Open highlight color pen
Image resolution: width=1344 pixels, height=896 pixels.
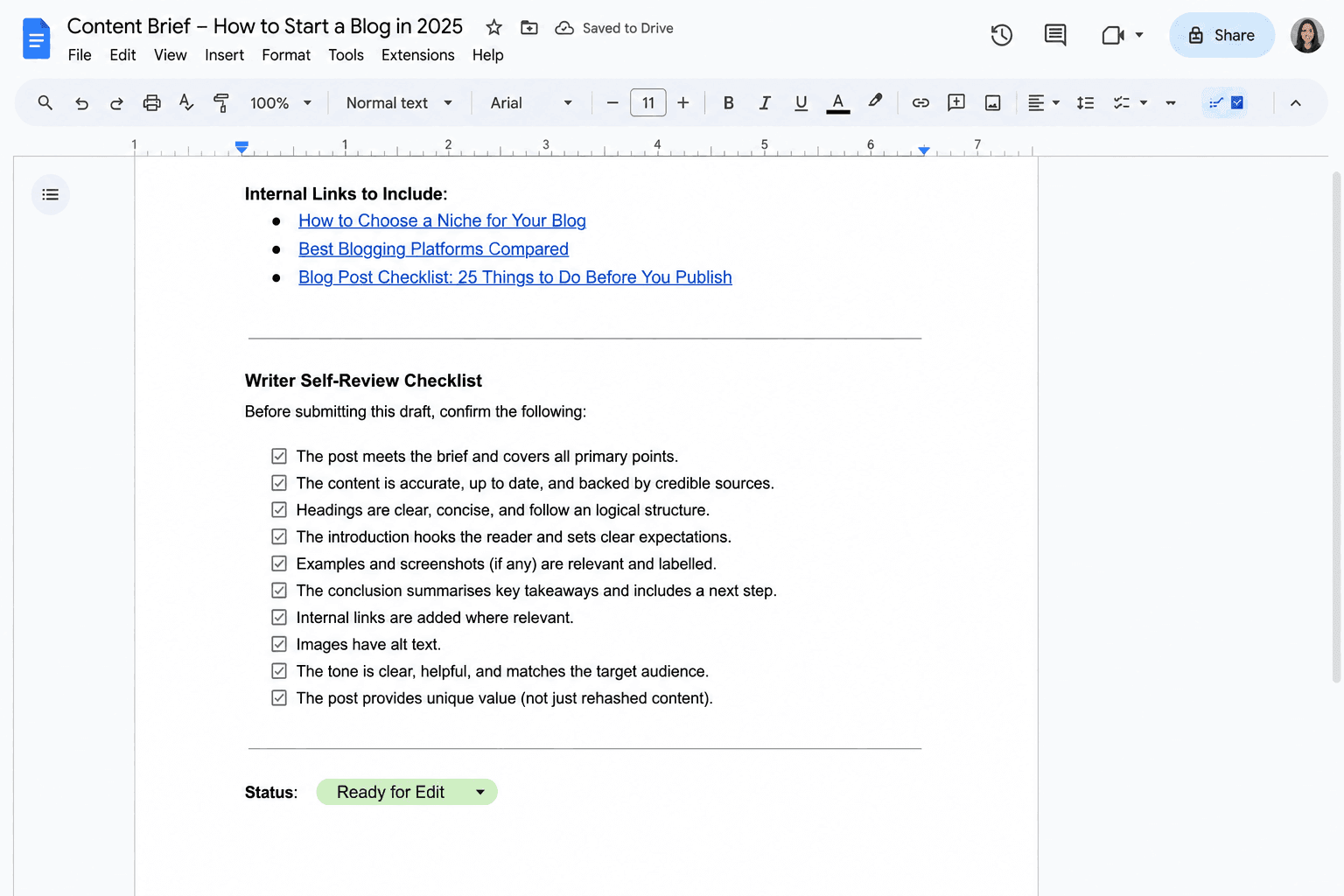click(875, 101)
